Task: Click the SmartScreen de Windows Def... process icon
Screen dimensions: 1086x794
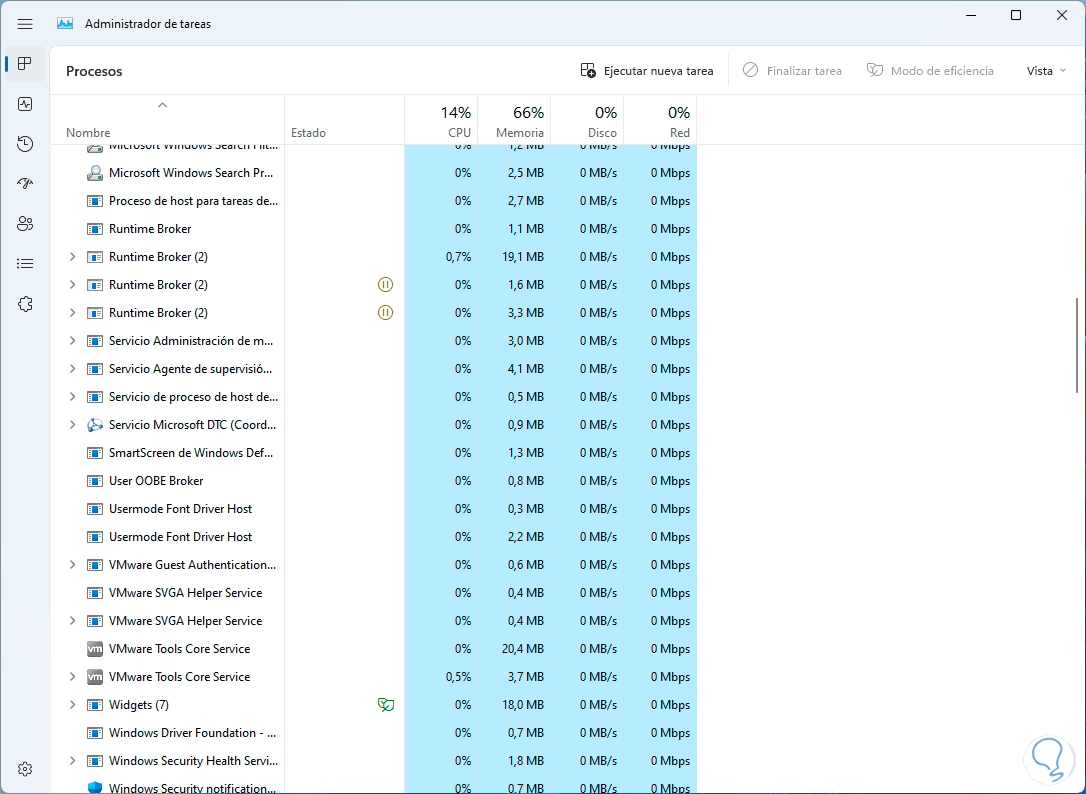Action: point(95,453)
